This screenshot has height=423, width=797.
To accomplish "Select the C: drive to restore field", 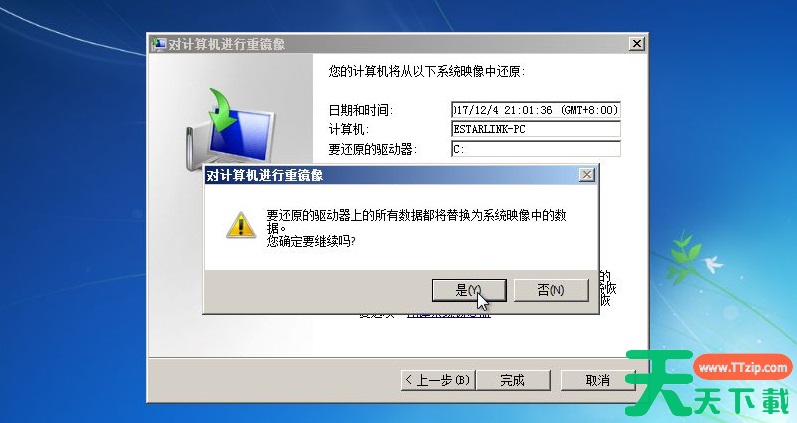I will click(536, 149).
